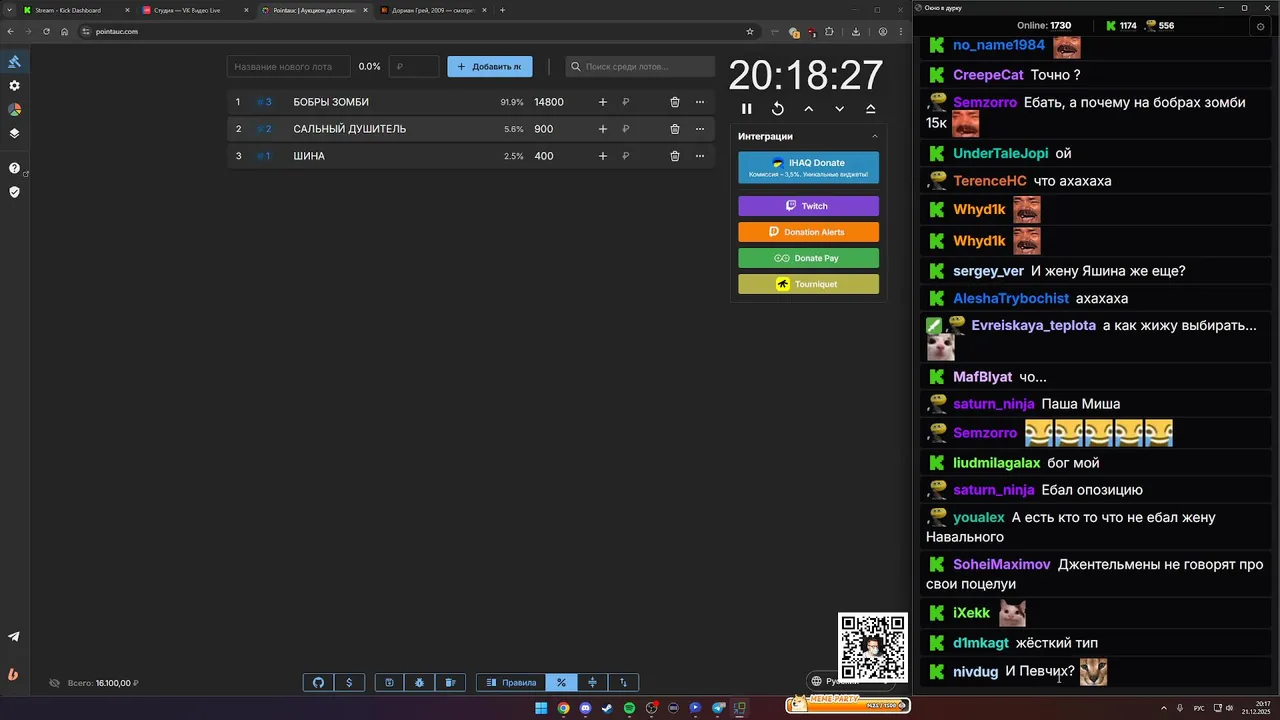Pause the auction timer
This screenshot has height=720, width=1280.
coord(746,109)
